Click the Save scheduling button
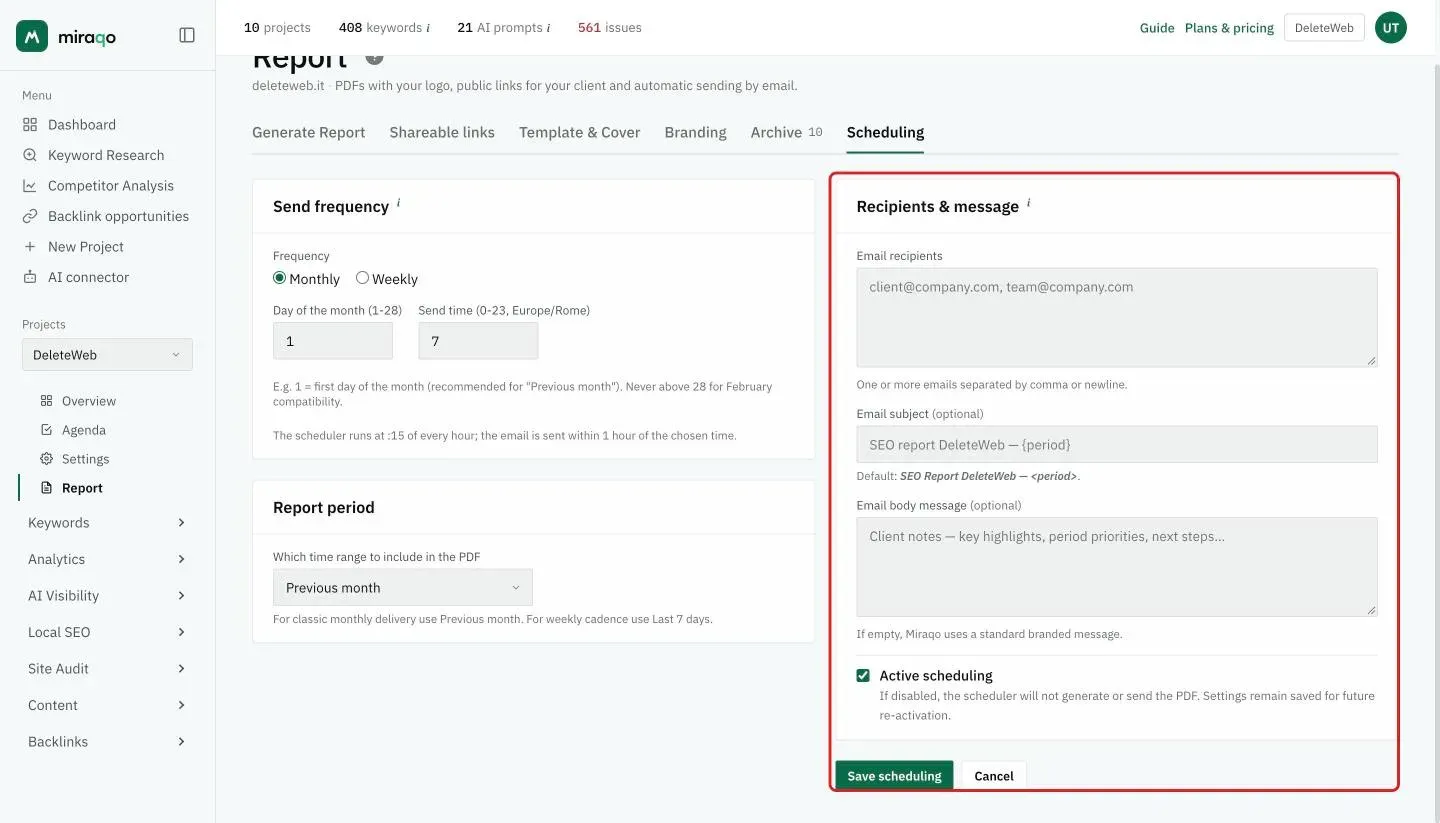The height and width of the screenshot is (823, 1440). pyautogui.click(x=894, y=776)
